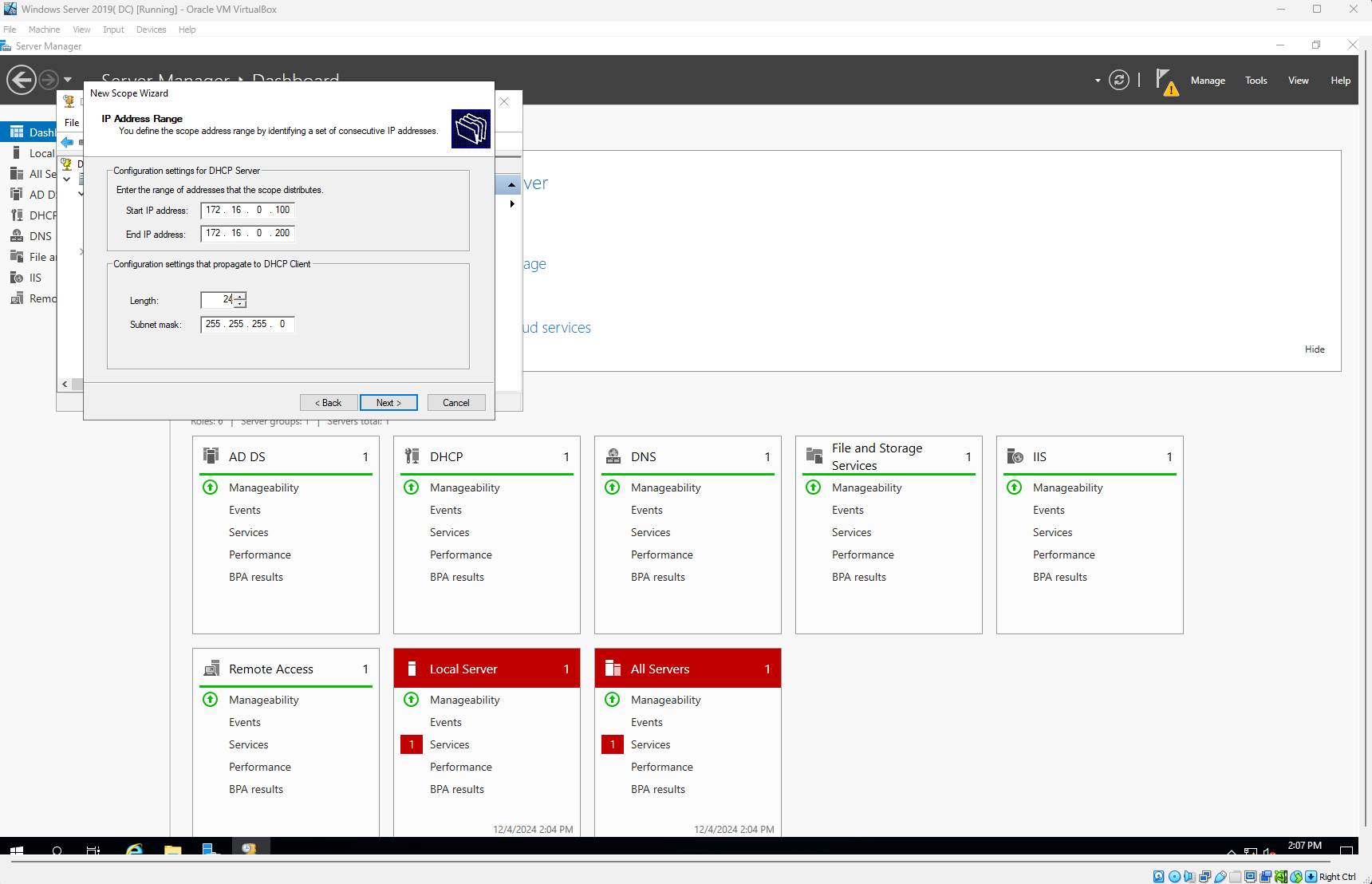Open the Server Manager View menu

(1299, 81)
